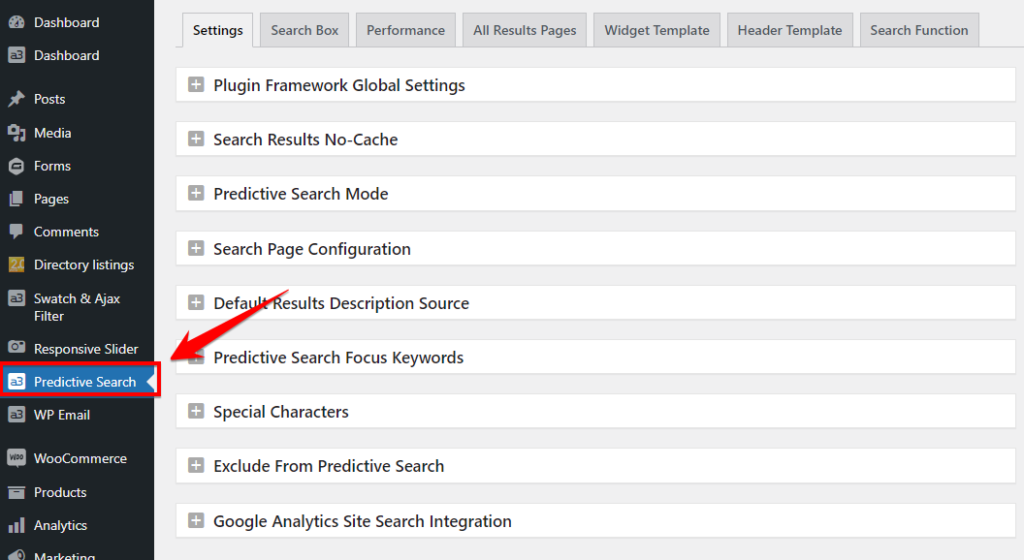Open WP Email menu label

tap(62, 415)
